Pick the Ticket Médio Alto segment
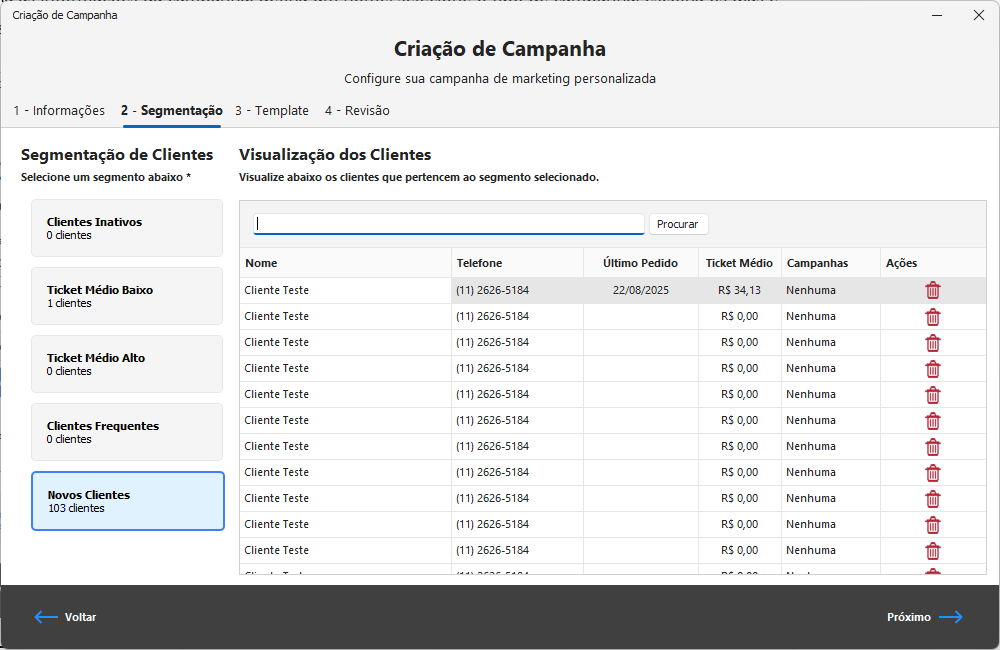This screenshot has height=650, width=1000. click(127, 364)
